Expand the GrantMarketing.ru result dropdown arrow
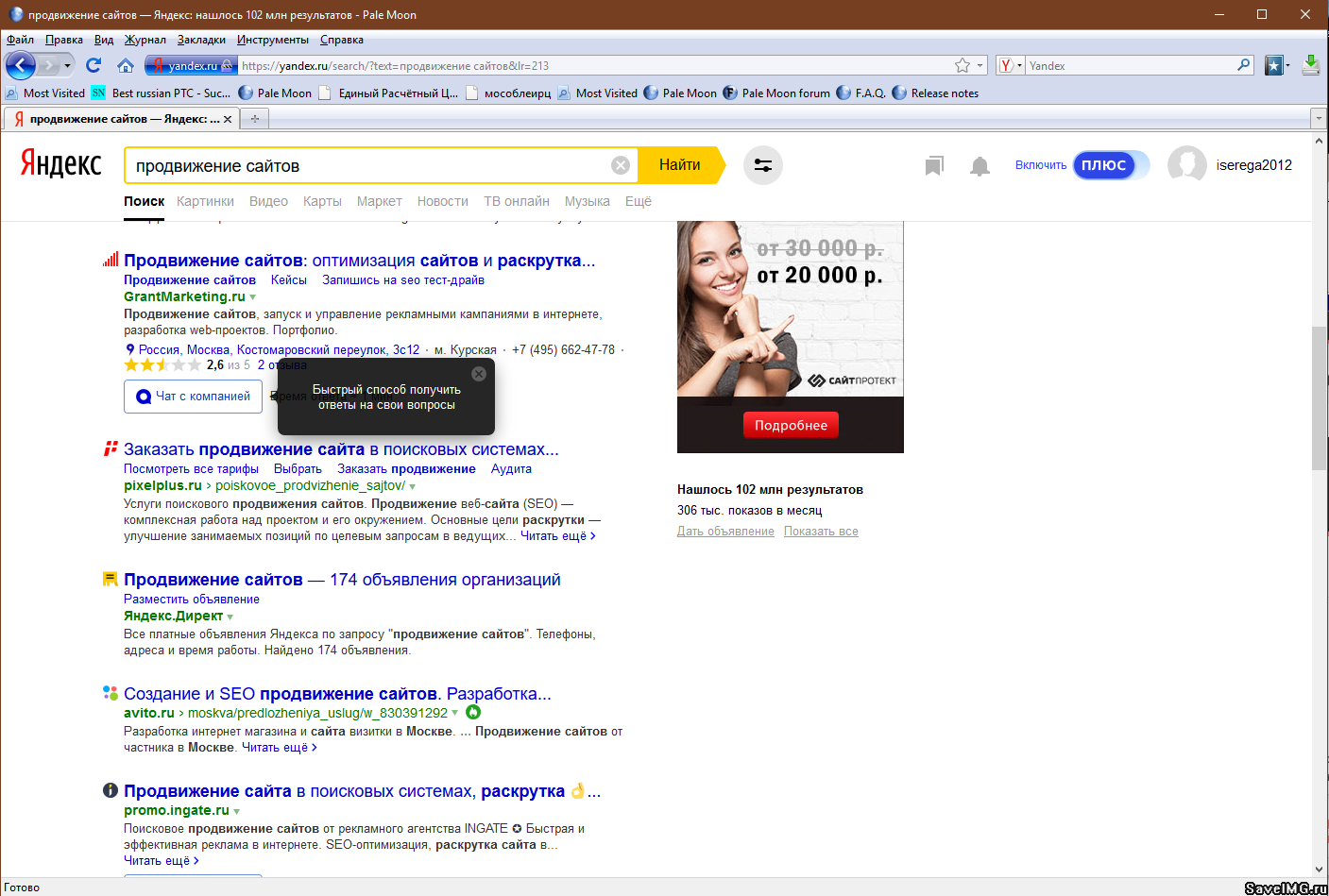Viewport: 1329px width, 896px height. (x=253, y=297)
